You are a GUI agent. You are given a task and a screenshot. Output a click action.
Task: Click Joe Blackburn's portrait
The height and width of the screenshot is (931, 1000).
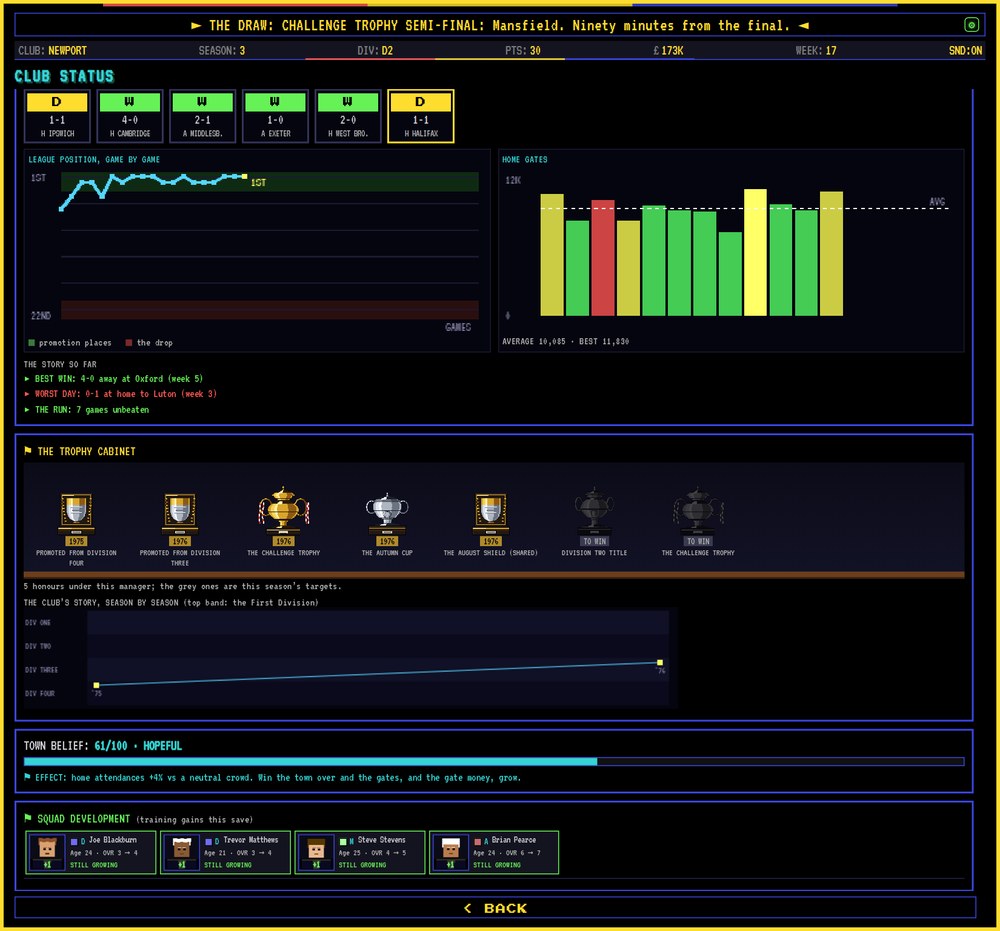(47, 852)
